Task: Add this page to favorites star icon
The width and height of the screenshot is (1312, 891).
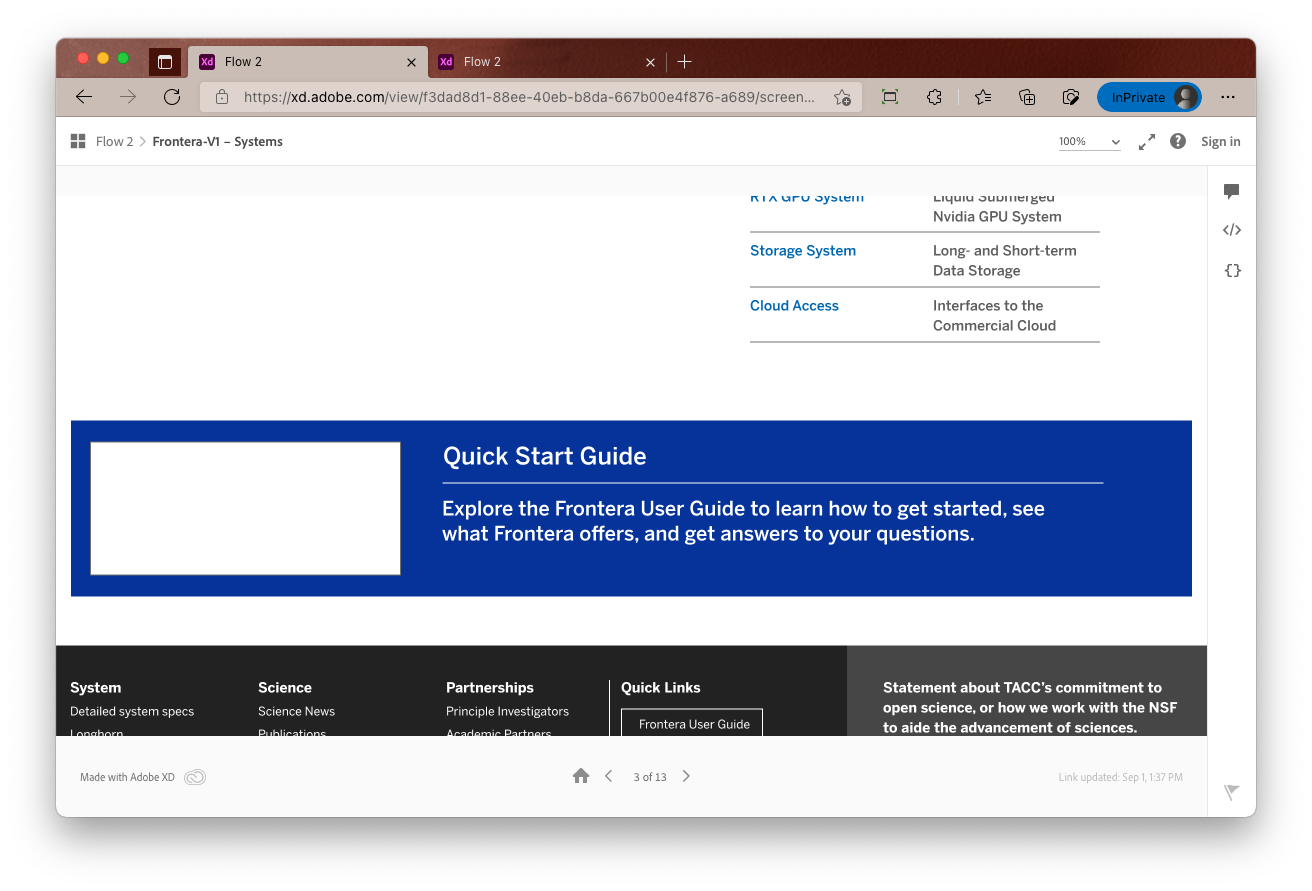Action: click(x=842, y=97)
